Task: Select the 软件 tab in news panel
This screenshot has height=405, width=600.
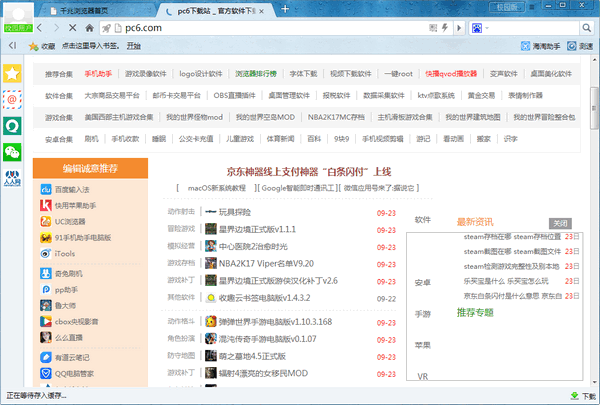Action: (x=423, y=220)
